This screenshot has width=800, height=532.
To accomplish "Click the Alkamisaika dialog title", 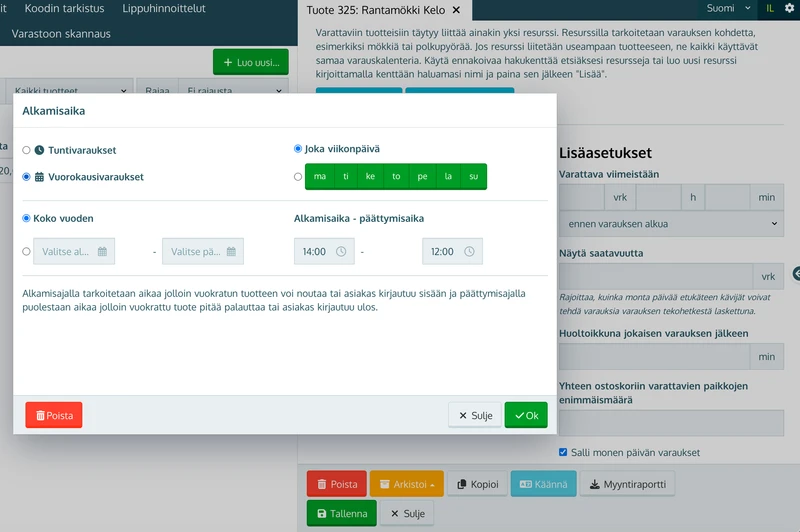I will (x=54, y=111).
